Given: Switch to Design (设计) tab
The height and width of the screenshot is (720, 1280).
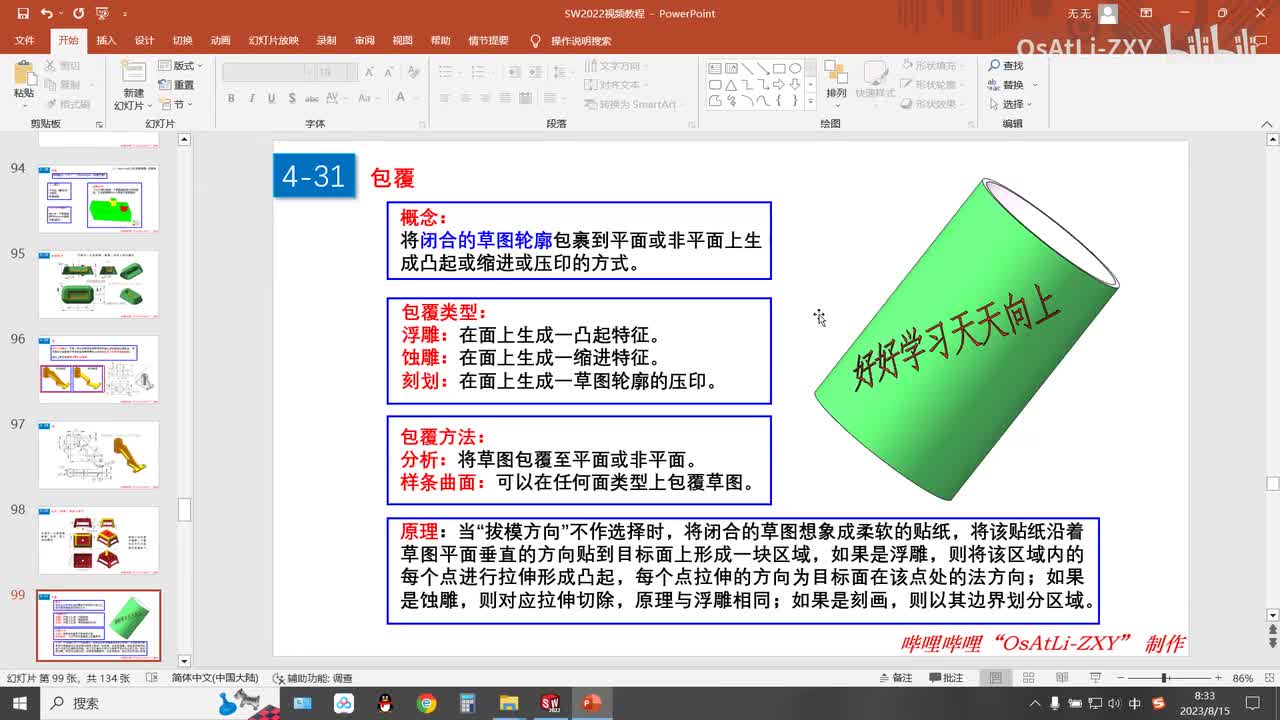Looking at the screenshot, I should [145, 41].
